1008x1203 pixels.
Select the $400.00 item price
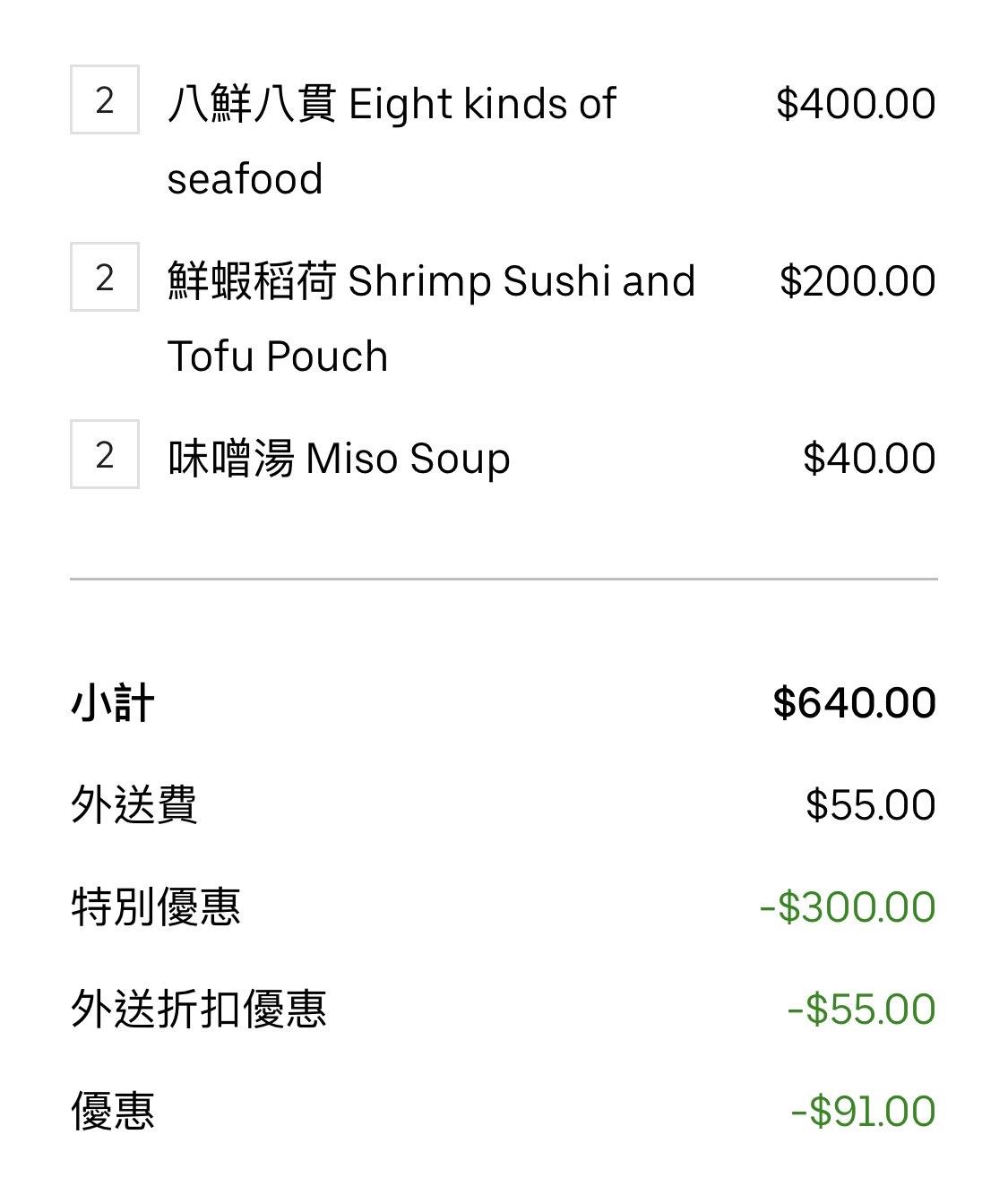coord(856,103)
